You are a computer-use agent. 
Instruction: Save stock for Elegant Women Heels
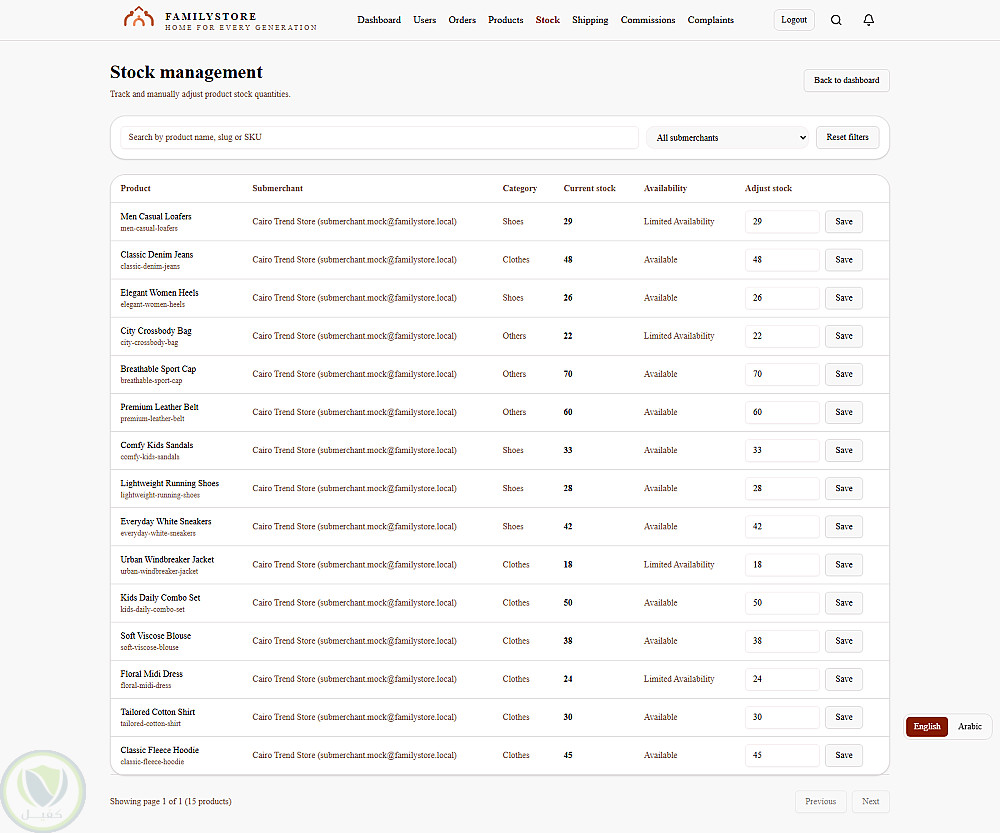click(x=844, y=298)
